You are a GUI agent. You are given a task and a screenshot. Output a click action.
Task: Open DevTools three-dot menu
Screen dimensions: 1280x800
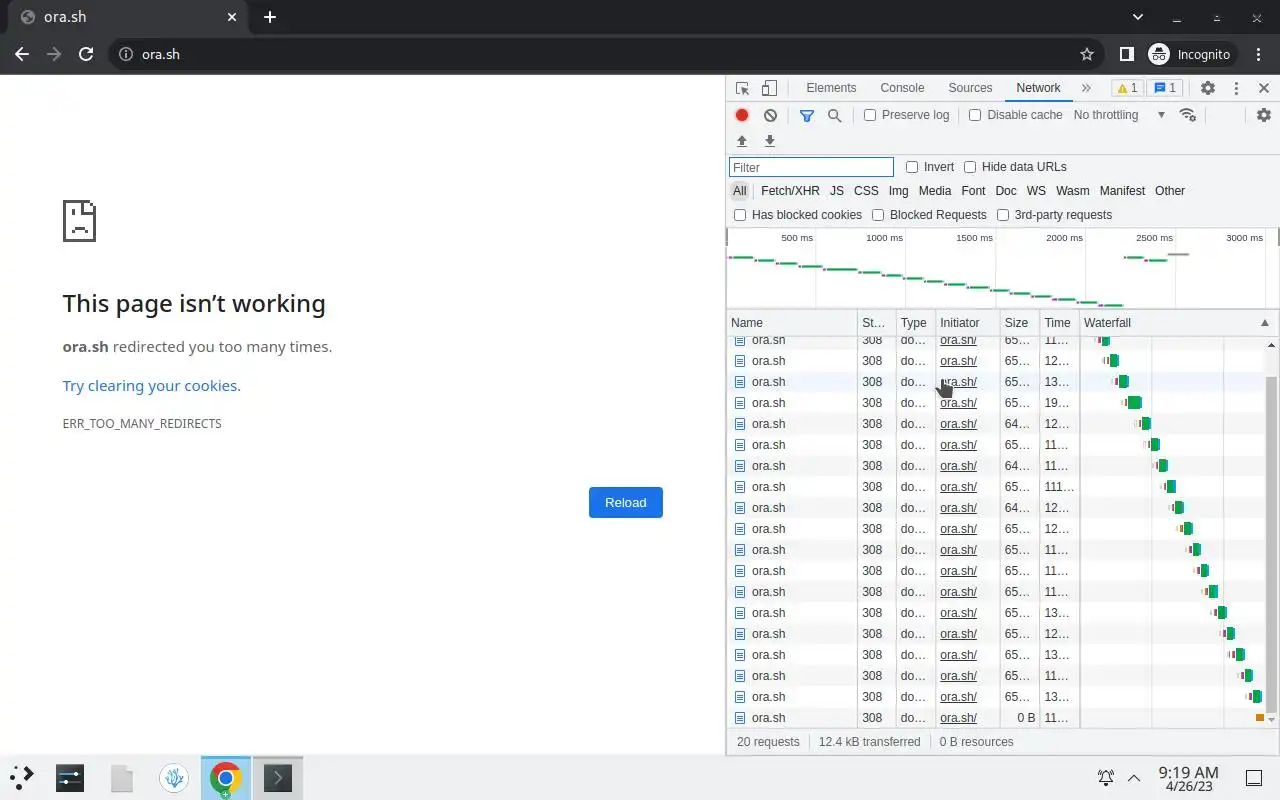(x=1236, y=88)
